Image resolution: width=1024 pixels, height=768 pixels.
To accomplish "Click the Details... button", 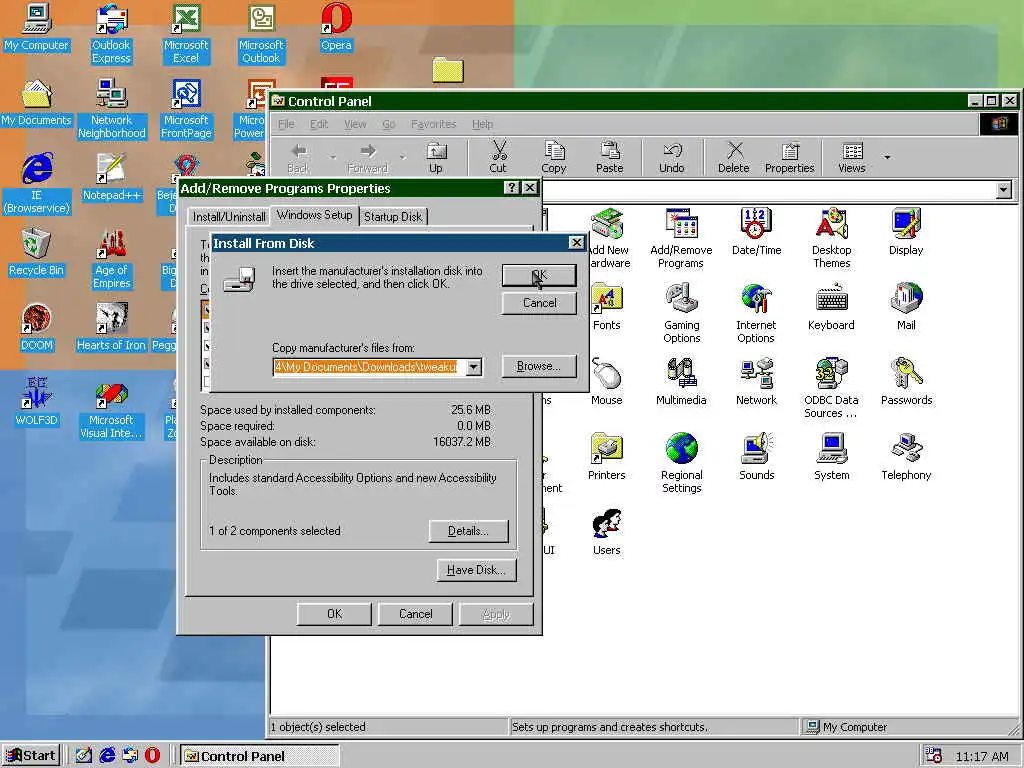I will 468,531.
